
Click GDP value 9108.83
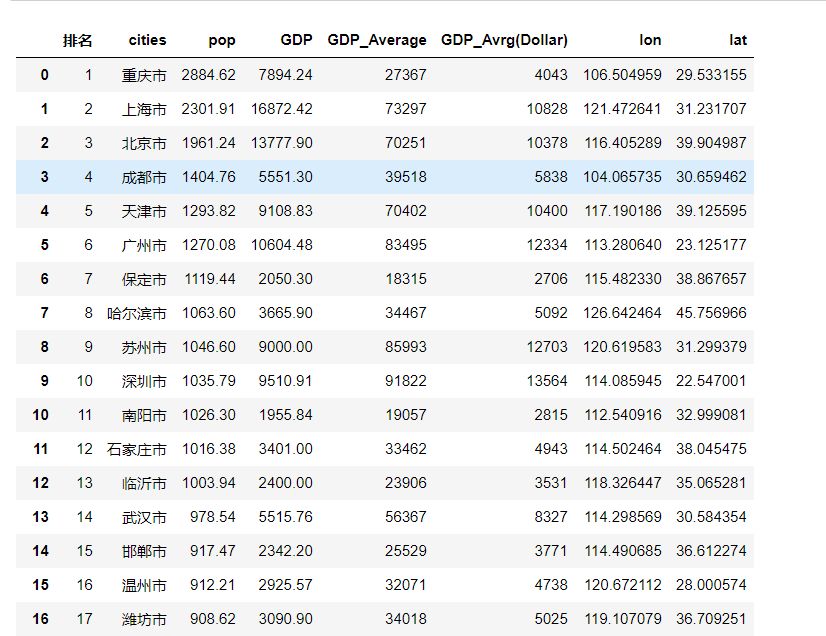pos(286,211)
